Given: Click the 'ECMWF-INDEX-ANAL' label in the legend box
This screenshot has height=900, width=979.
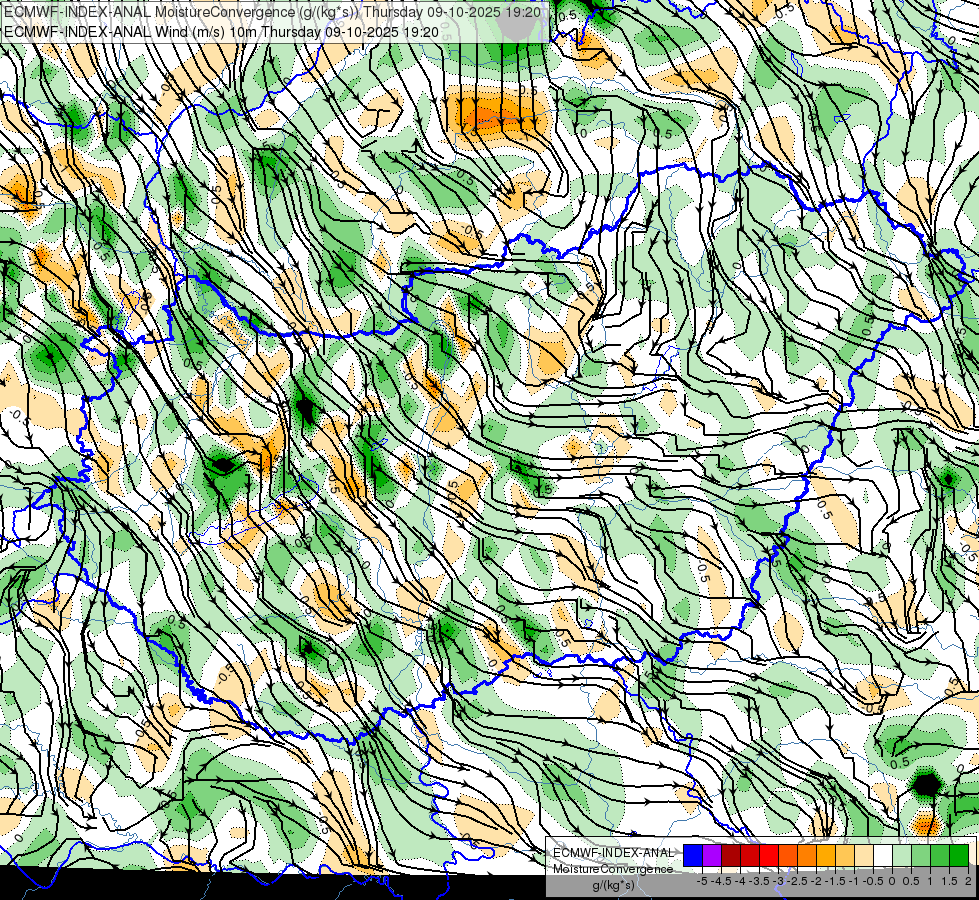Looking at the screenshot, I should pyautogui.click(x=613, y=853).
